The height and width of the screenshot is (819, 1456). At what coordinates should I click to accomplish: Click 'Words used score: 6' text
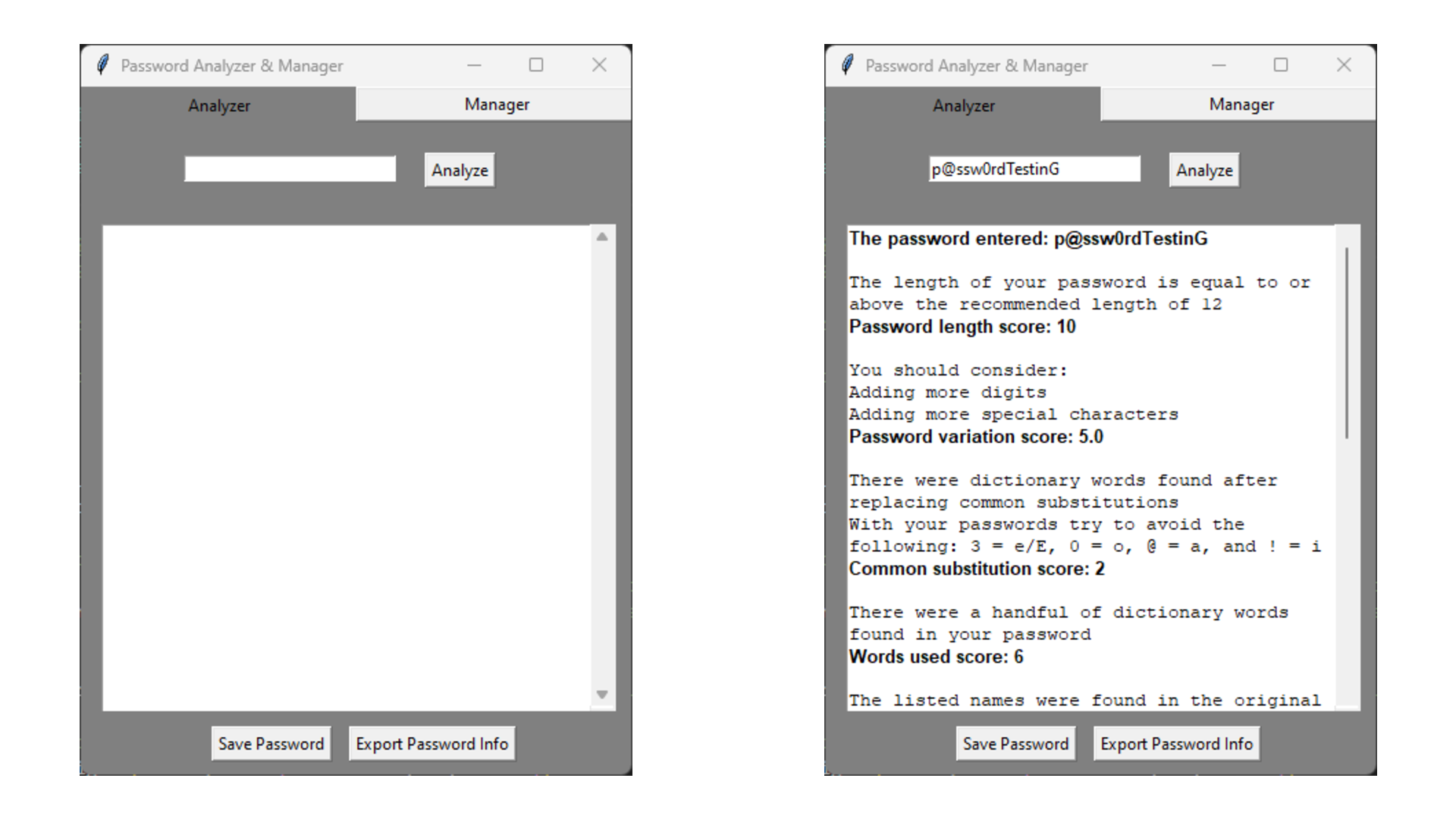(936, 657)
